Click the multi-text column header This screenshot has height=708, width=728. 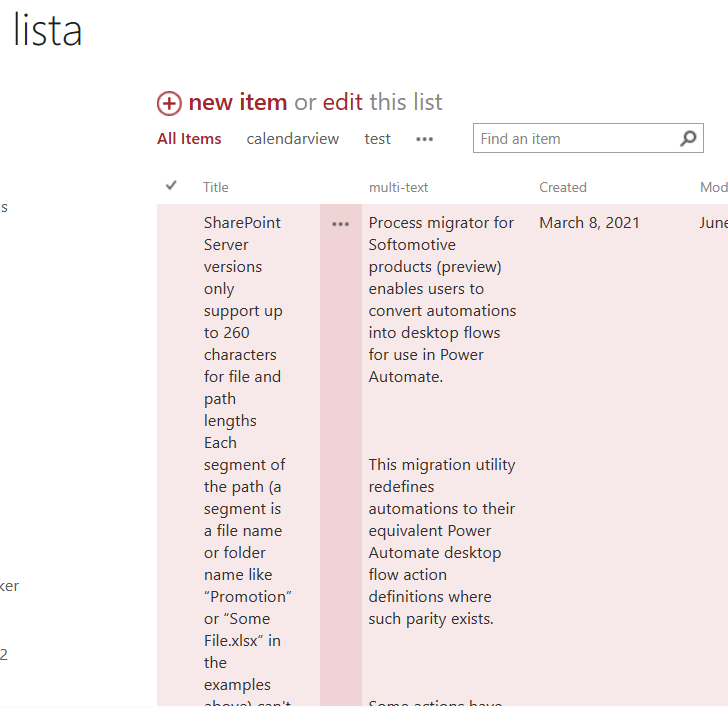[x=398, y=187]
